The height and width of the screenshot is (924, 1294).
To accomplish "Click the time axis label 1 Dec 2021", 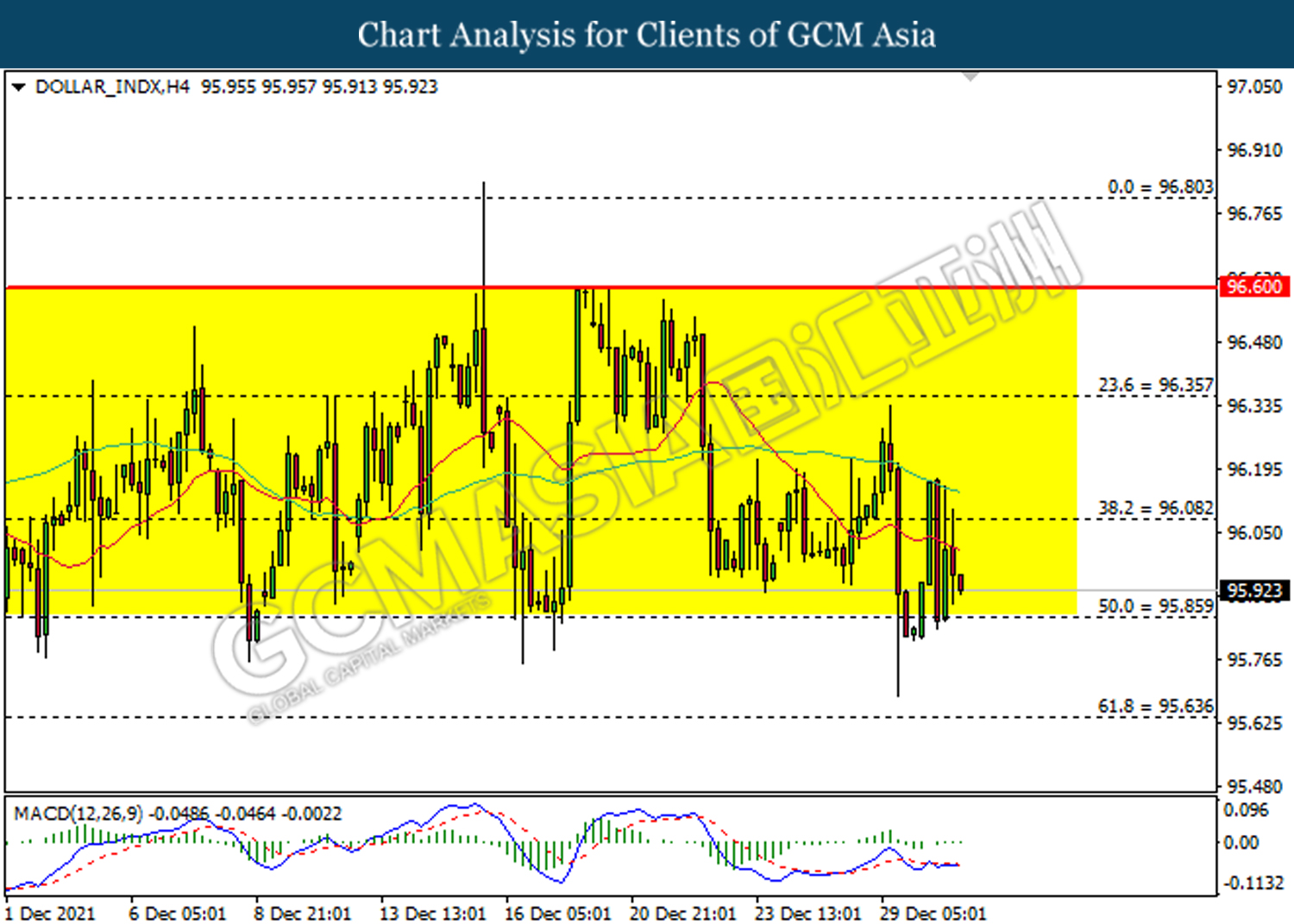I will [x=50, y=914].
